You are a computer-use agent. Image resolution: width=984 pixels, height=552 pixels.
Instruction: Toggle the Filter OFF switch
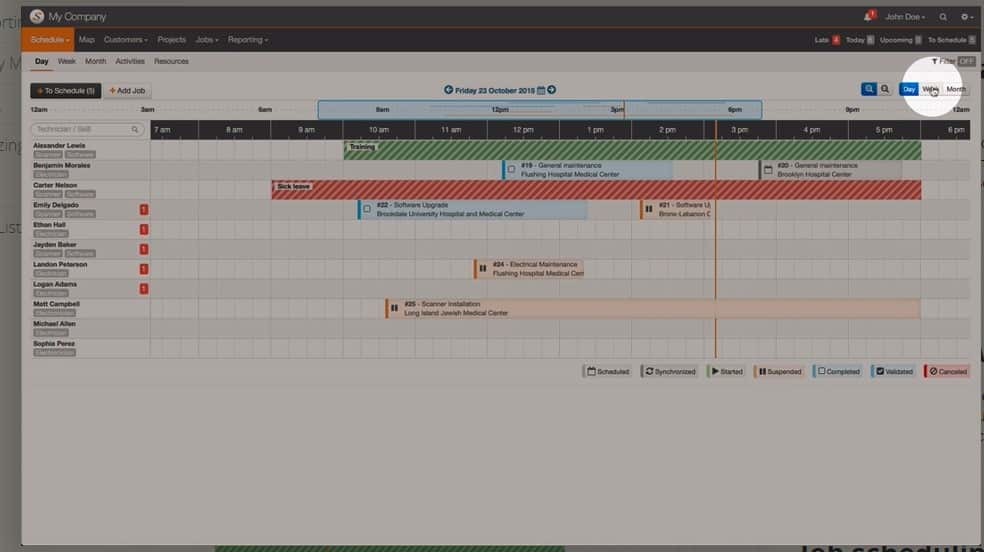click(x=964, y=61)
